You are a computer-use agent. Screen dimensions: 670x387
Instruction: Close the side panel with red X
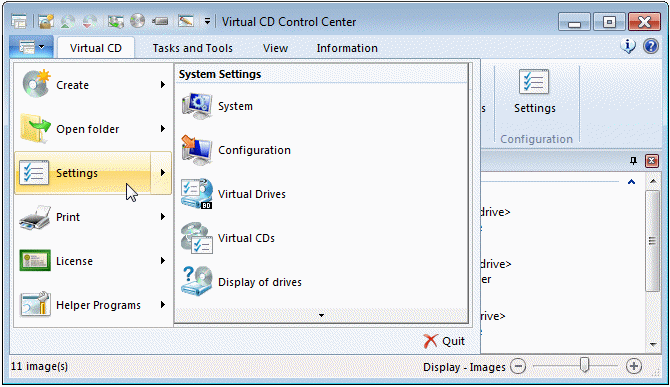coord(652,161)
